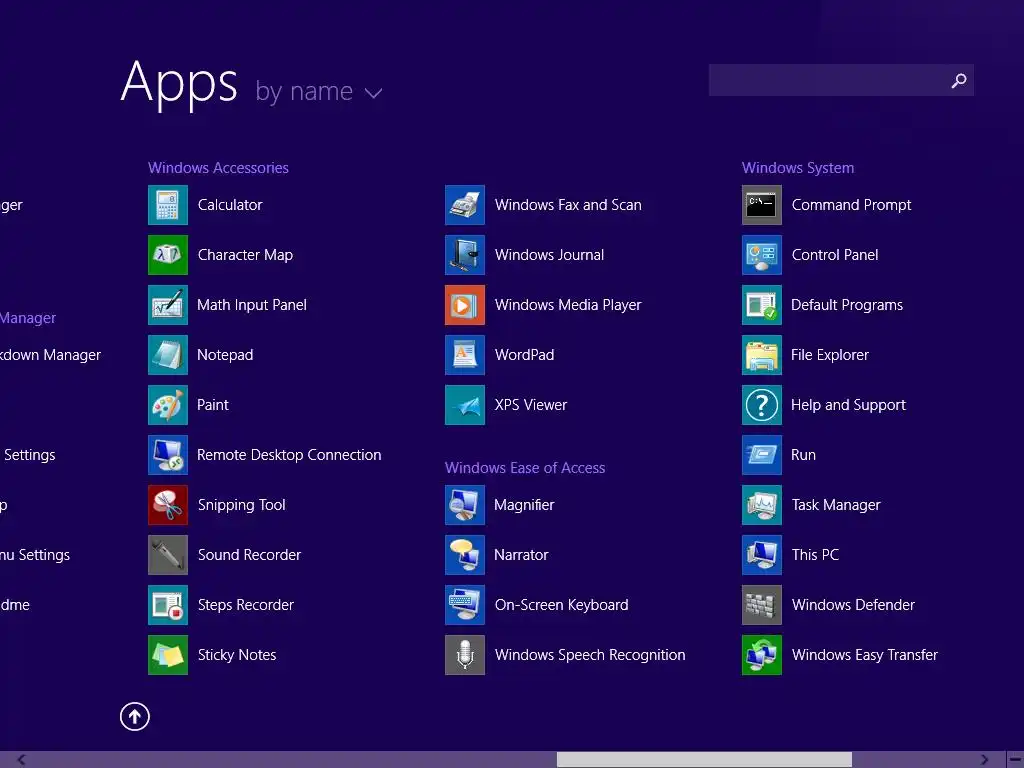Select the Windows Accessories group header

218,168
